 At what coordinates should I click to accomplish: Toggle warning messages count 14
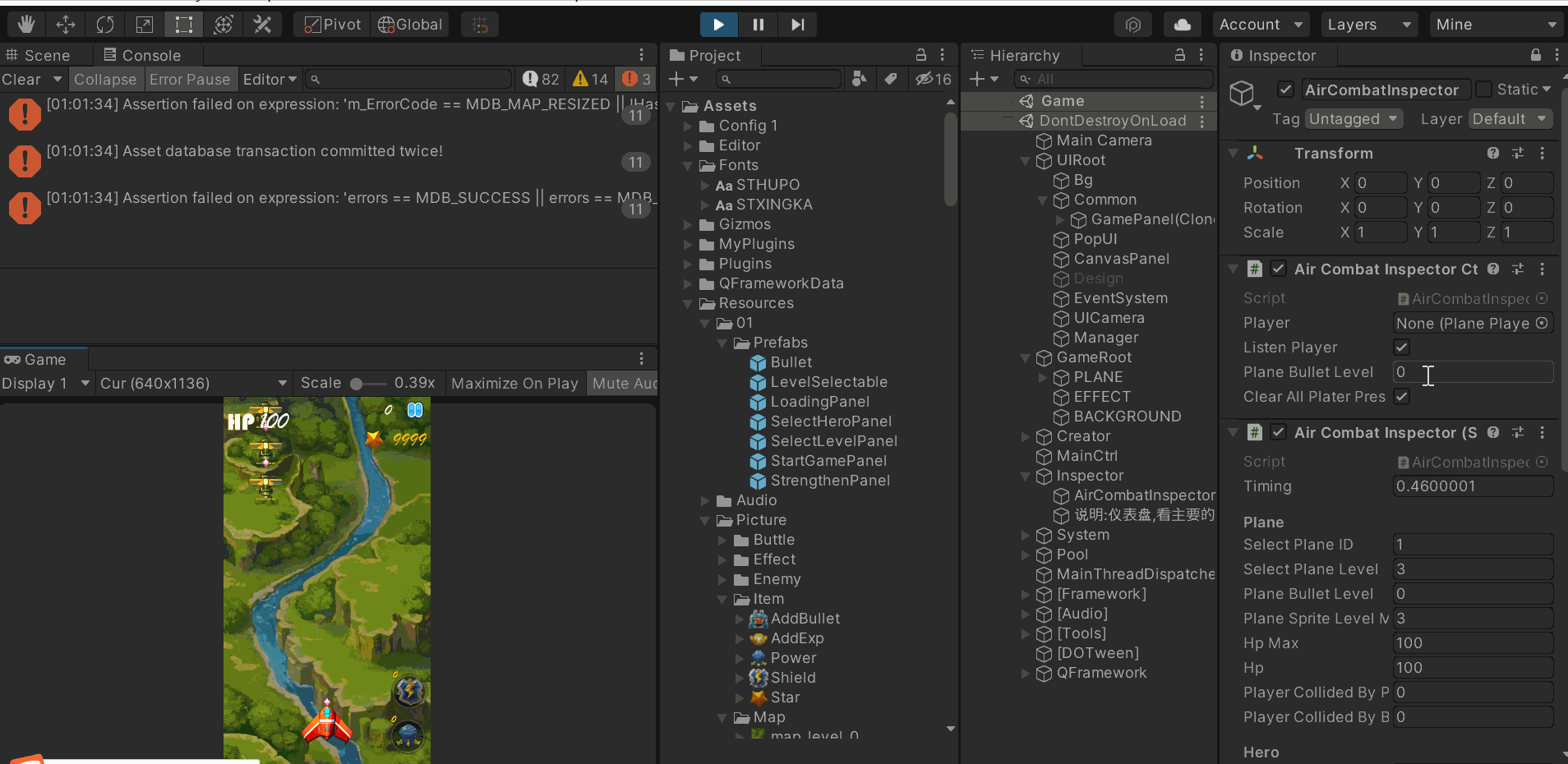(591, 79)
